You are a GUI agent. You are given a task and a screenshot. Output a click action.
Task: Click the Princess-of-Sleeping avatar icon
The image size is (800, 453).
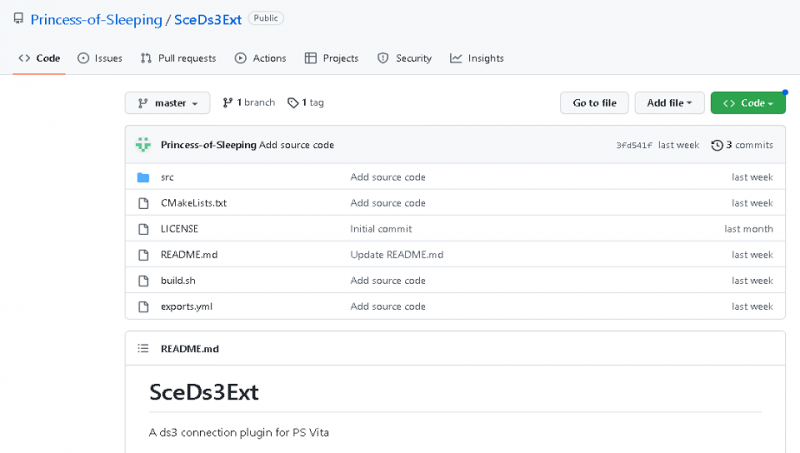[x=143, y=145]
